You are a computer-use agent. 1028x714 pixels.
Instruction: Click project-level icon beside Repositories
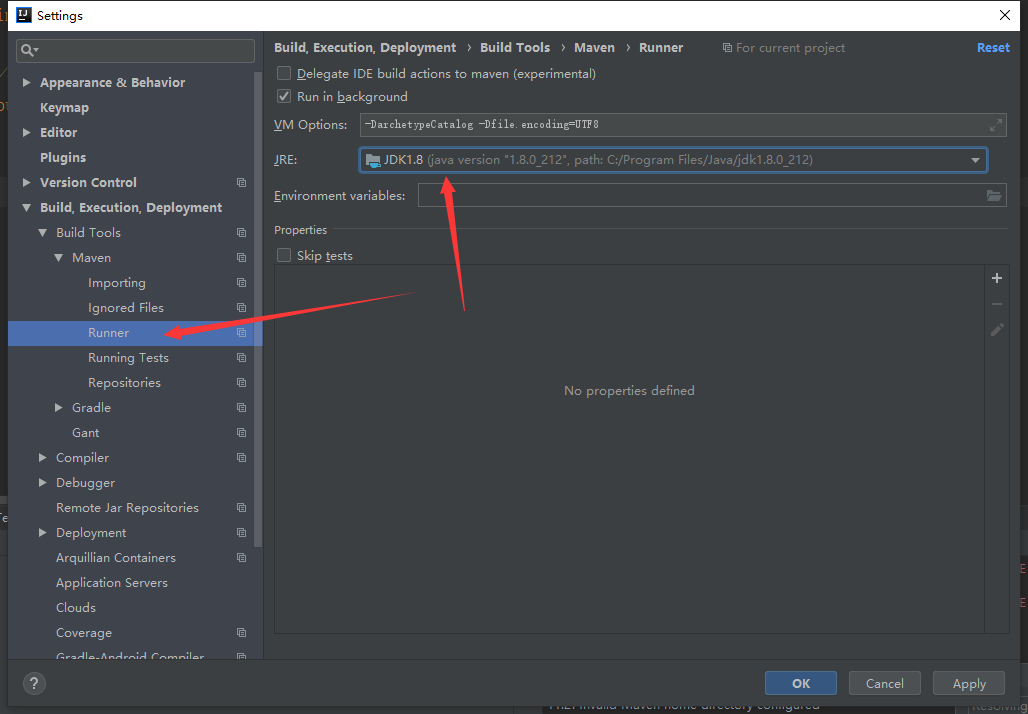241,382
